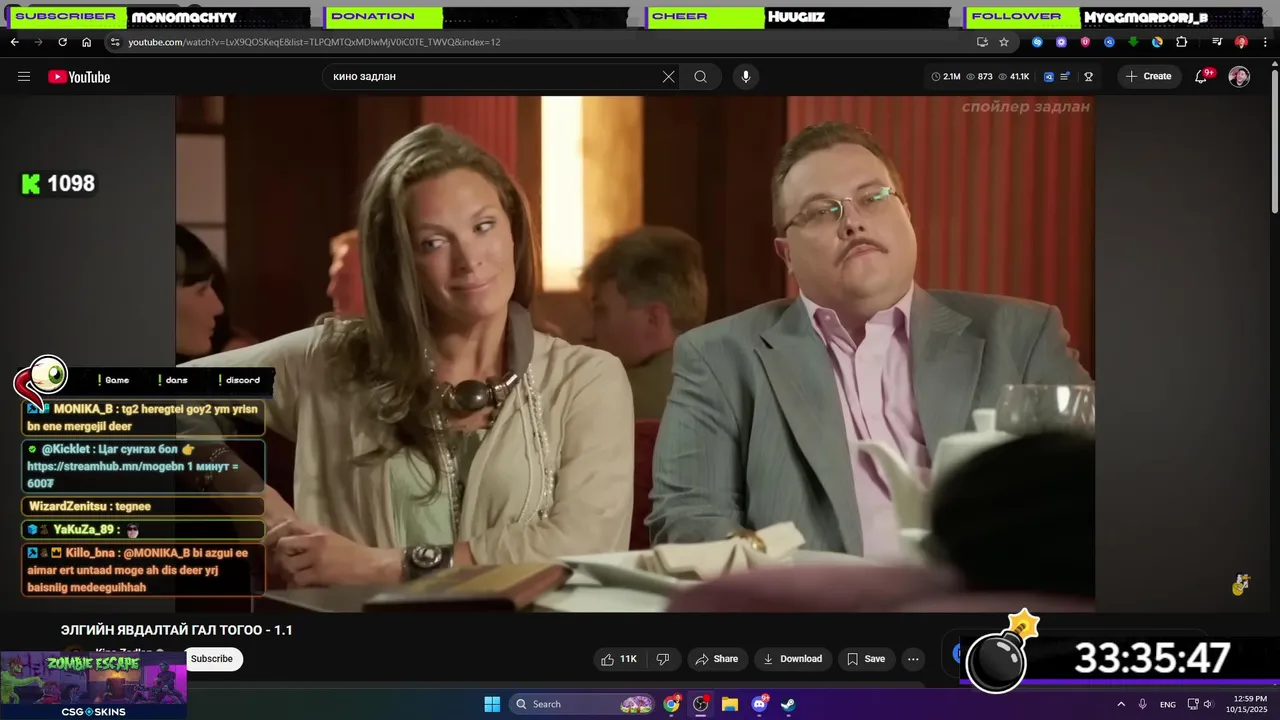Dislike the video with thumbs down
This screenshot has width=1280, height=720.
click(662, 659)
